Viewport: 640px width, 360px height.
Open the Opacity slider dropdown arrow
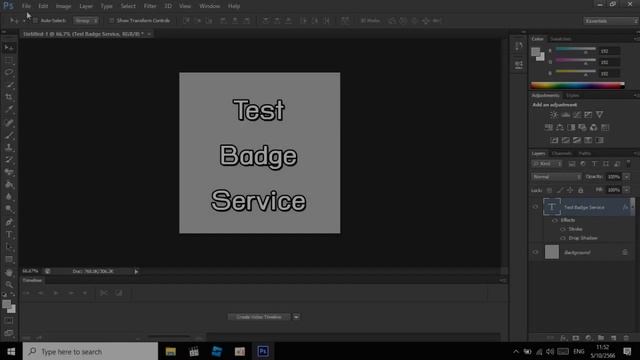point(627,177)
